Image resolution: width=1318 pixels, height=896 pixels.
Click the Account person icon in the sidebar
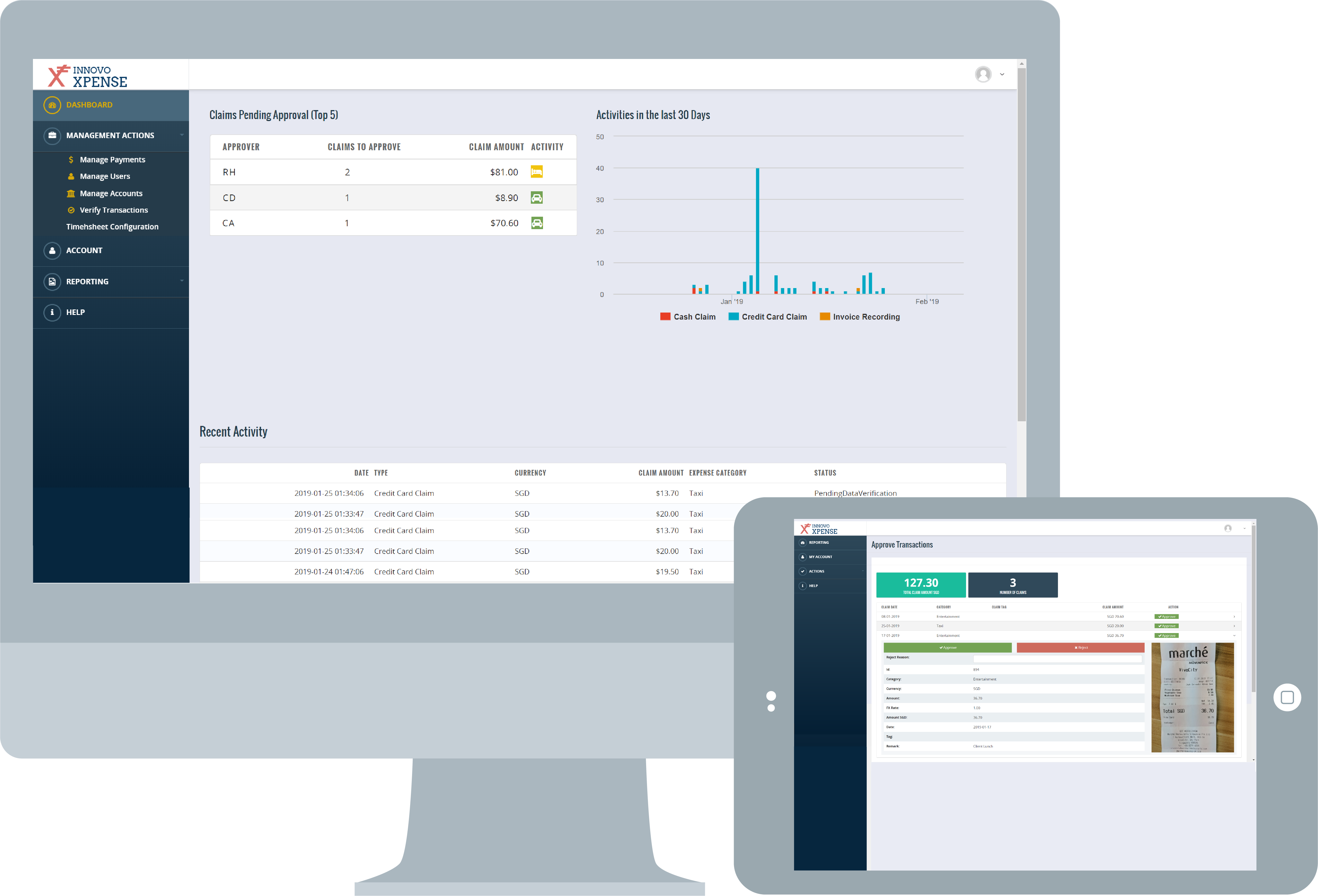click(52, 251)
